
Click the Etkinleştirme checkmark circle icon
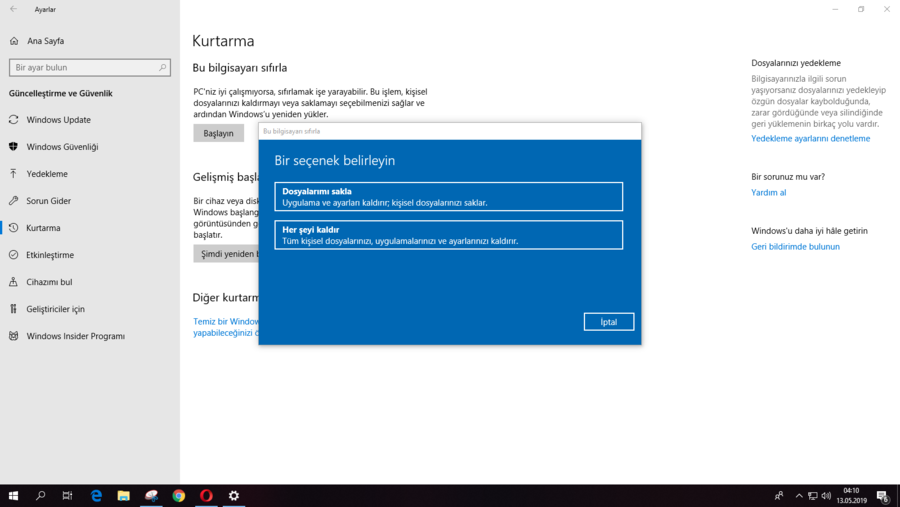coord(14,254)
